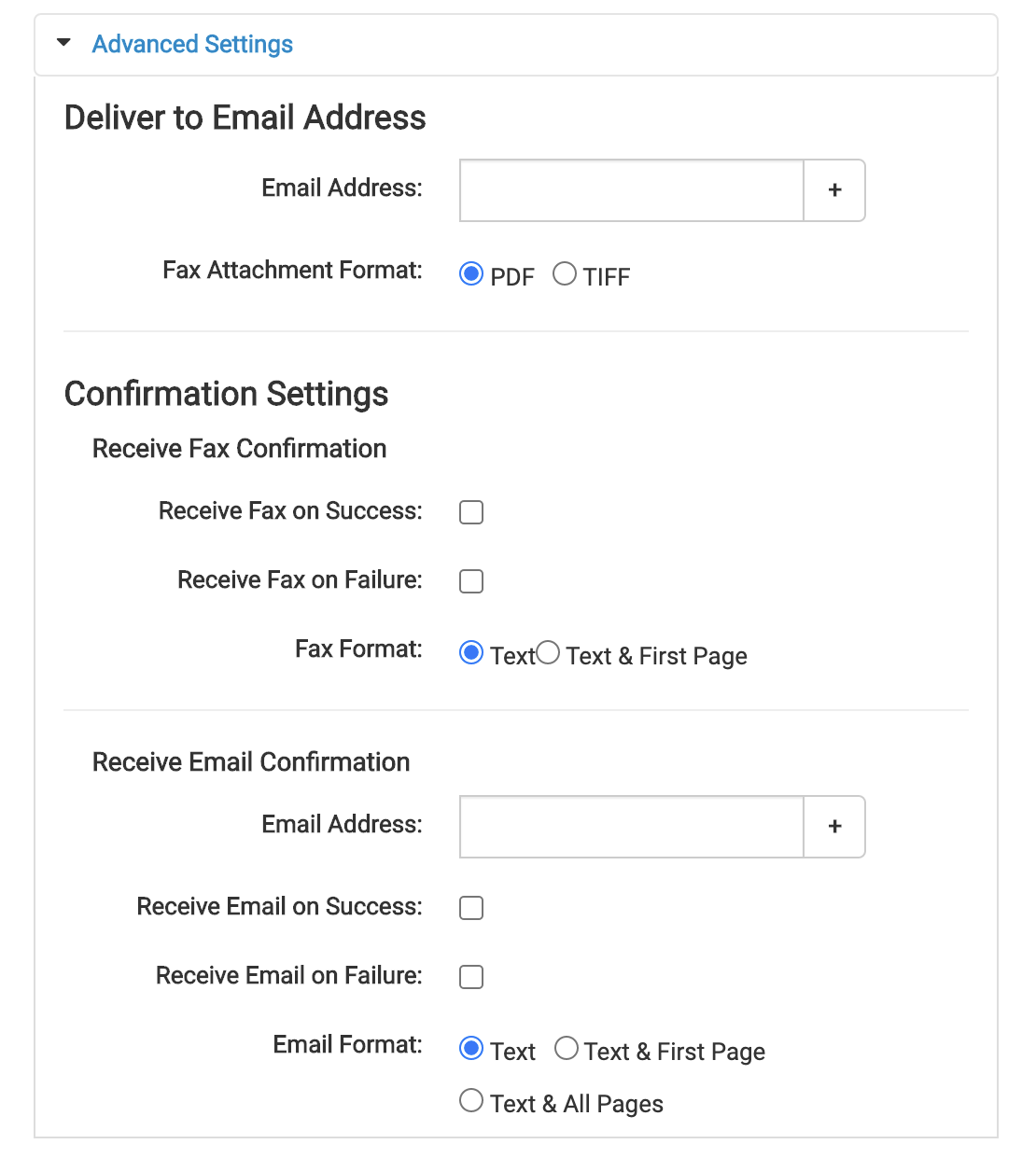Choose Text for Fax Format
Image resolution: width=1036 pixels, height=1172 pixels.
click(x=471, y=653)
